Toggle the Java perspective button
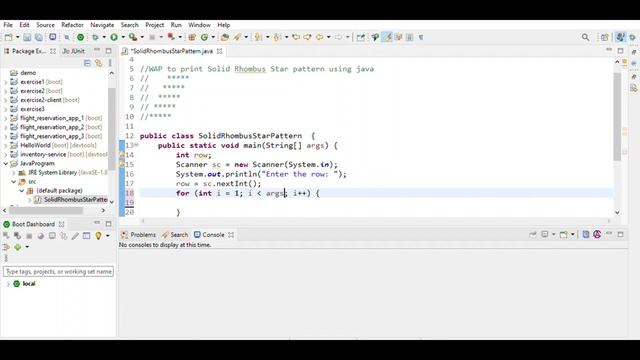The image size is (640, 360). coord(620,37)
